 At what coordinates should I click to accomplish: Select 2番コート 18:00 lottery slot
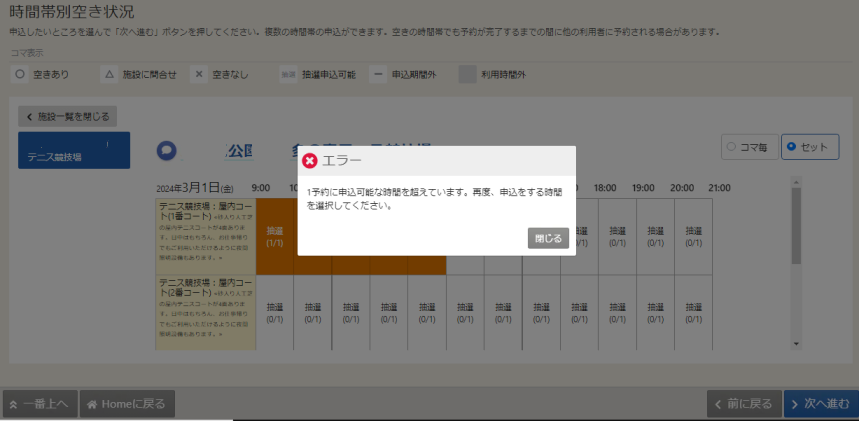point(617,312)
